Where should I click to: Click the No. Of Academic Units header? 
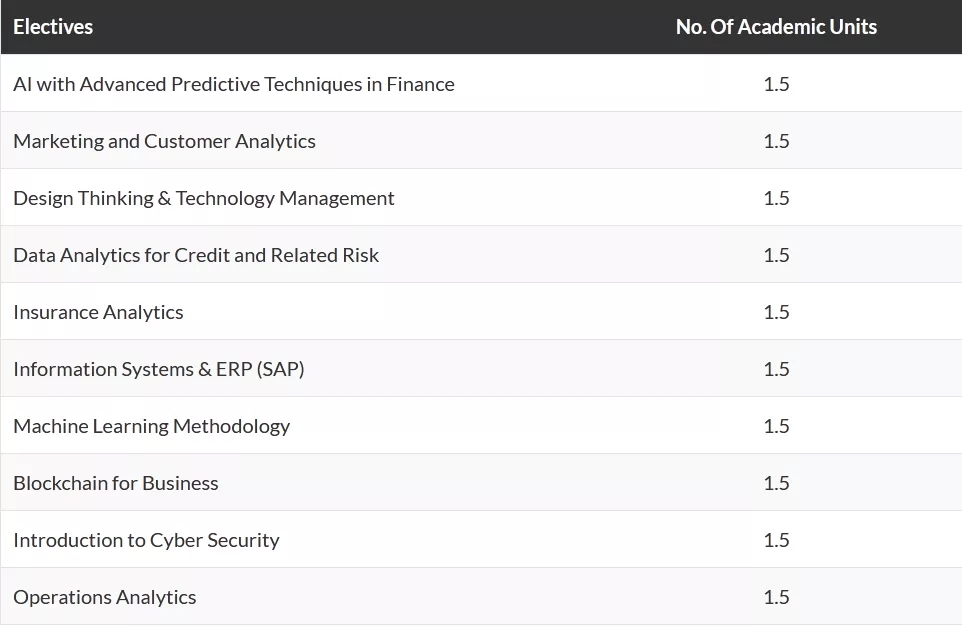point(776,27)
